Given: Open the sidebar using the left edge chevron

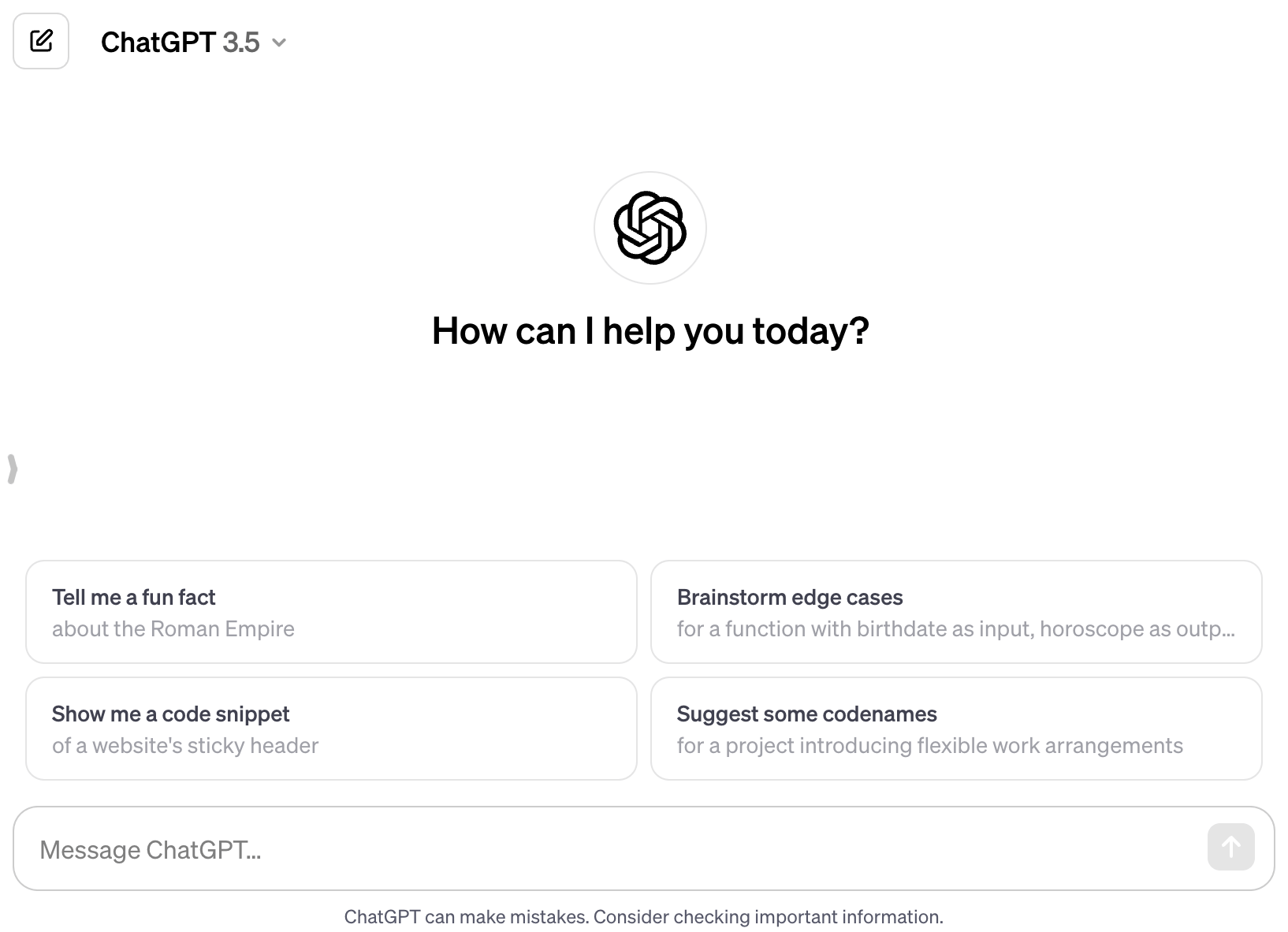Looking at the screenshot, I should coord(13,469).
